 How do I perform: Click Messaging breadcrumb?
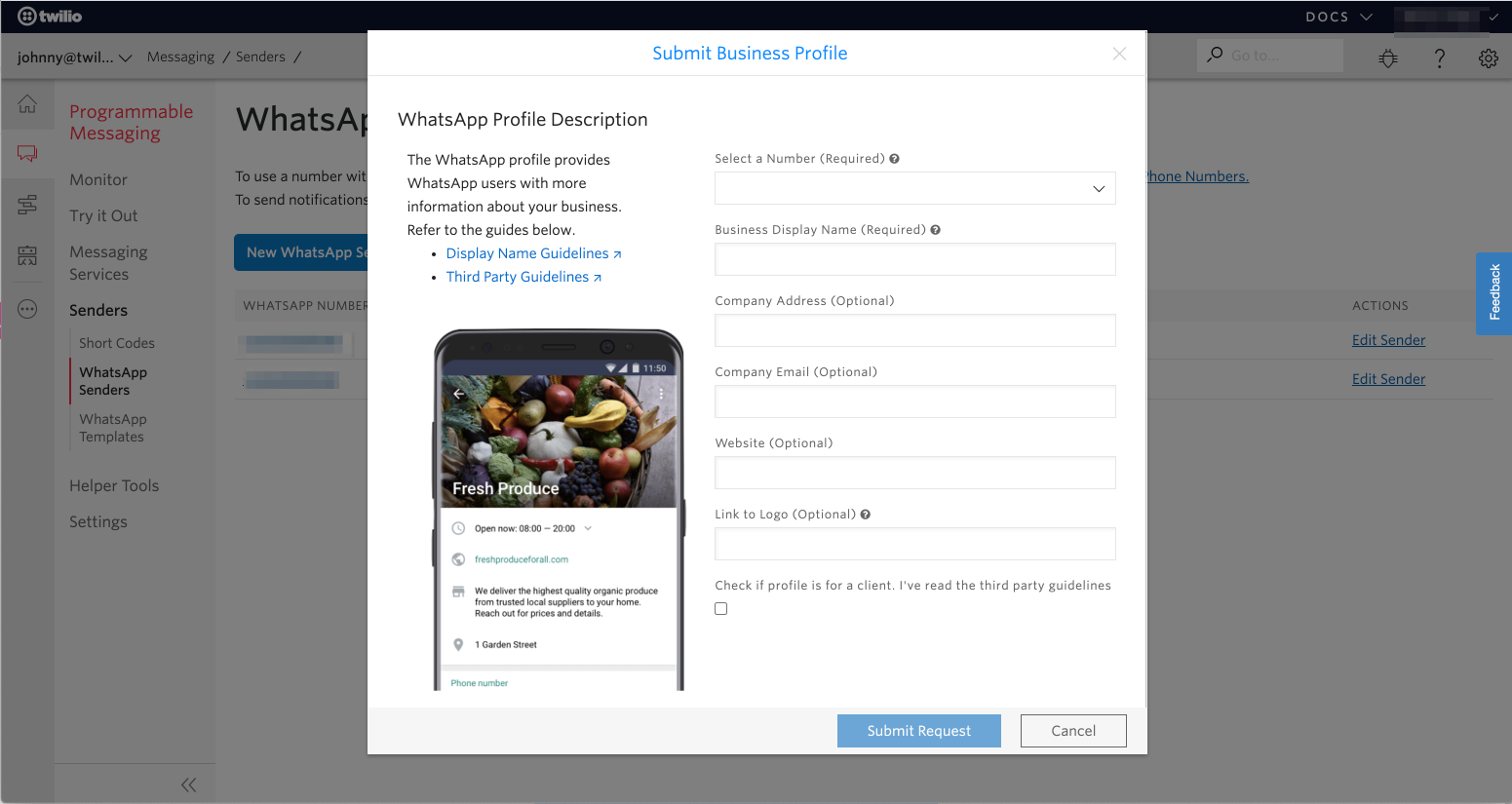pyautogui.click(x=180, y=57)
